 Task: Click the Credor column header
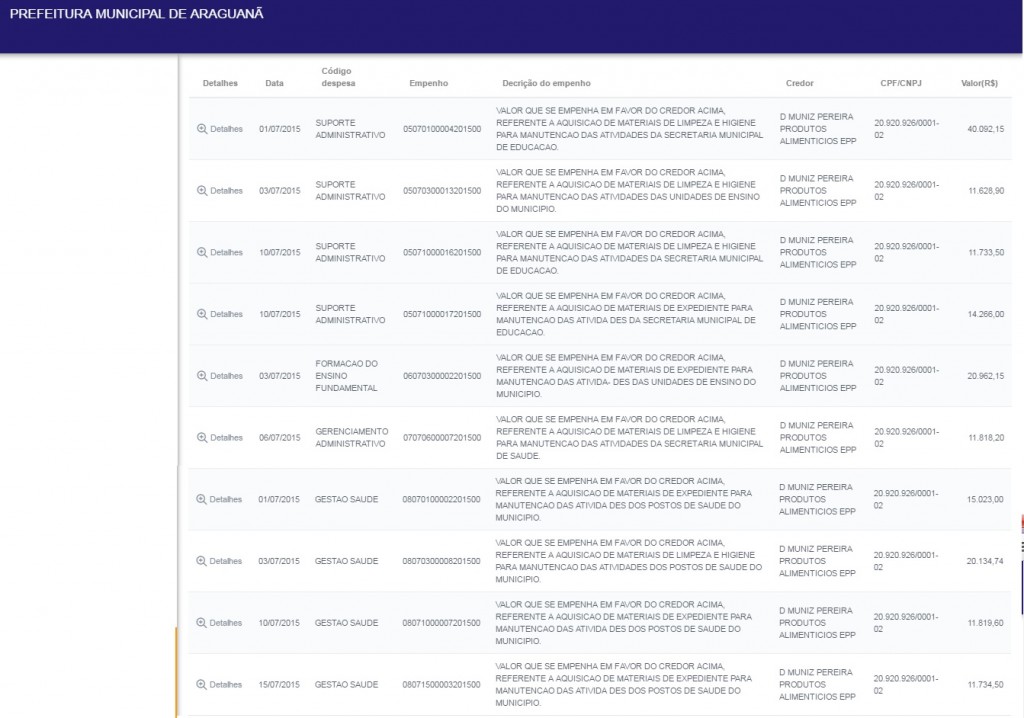point(800,83)
